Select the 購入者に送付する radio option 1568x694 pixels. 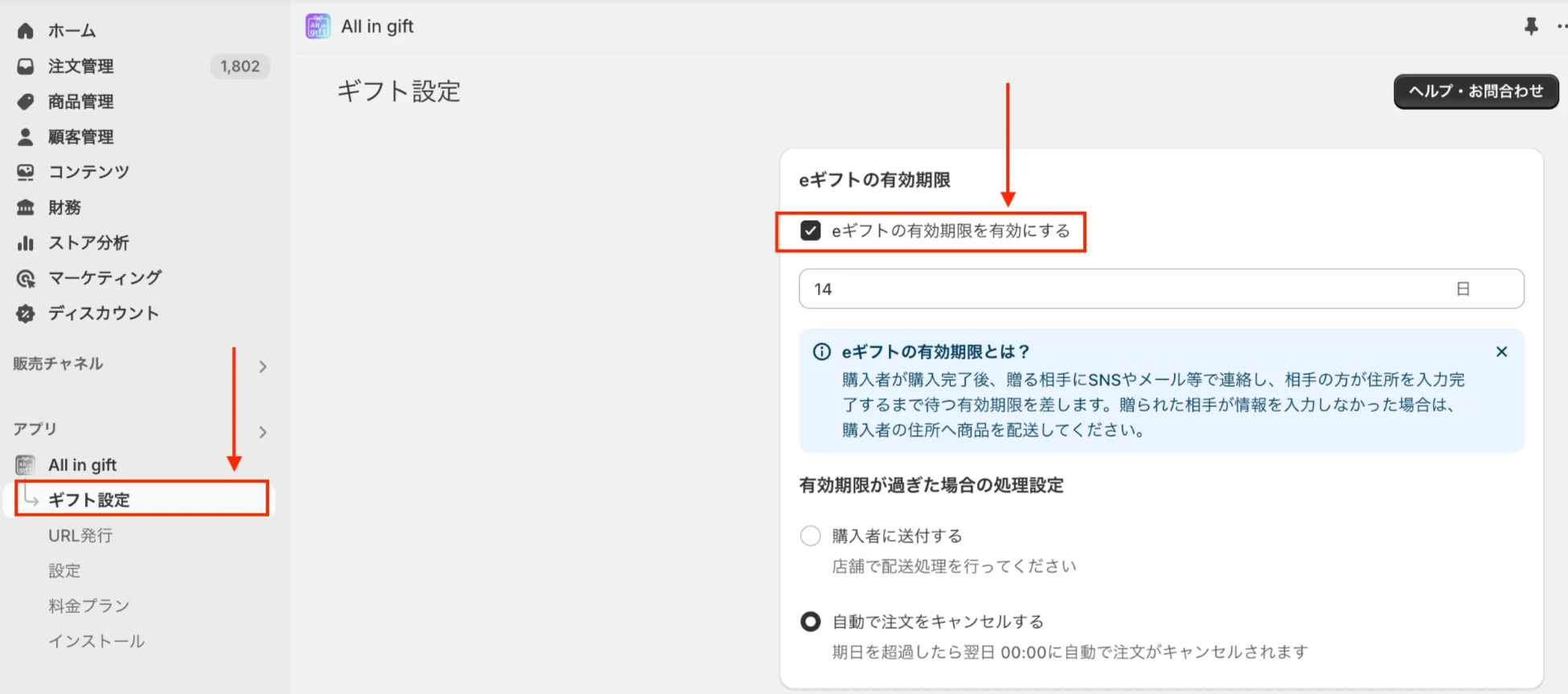(810, 536)
